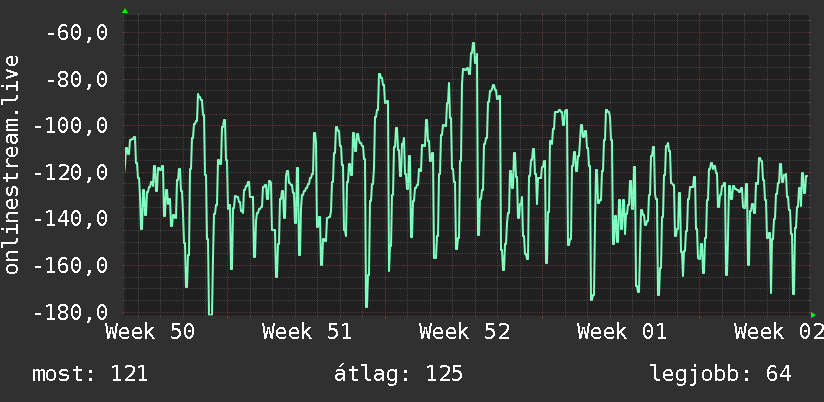This screenshot has height=402, width=824.
Task: Click the 'Week 52' x-axis label
Action: point(465,332)
